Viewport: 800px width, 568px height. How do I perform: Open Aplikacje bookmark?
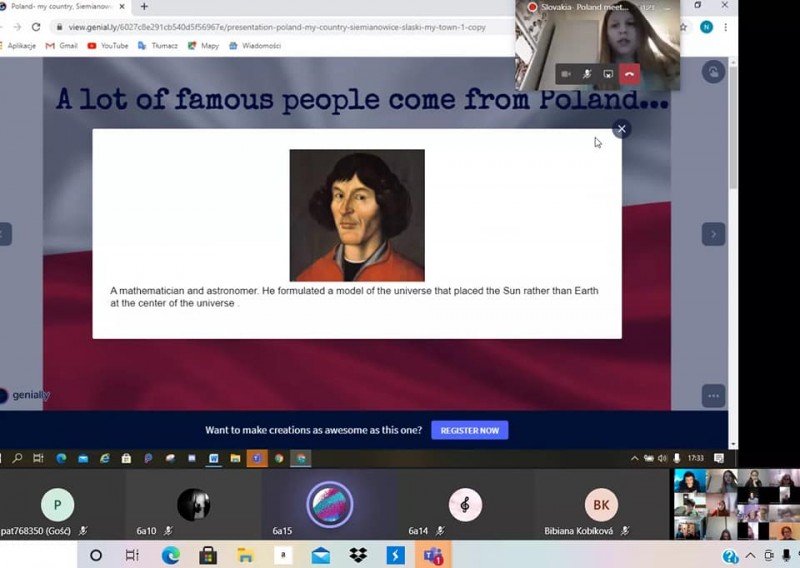tap(18, 45)
